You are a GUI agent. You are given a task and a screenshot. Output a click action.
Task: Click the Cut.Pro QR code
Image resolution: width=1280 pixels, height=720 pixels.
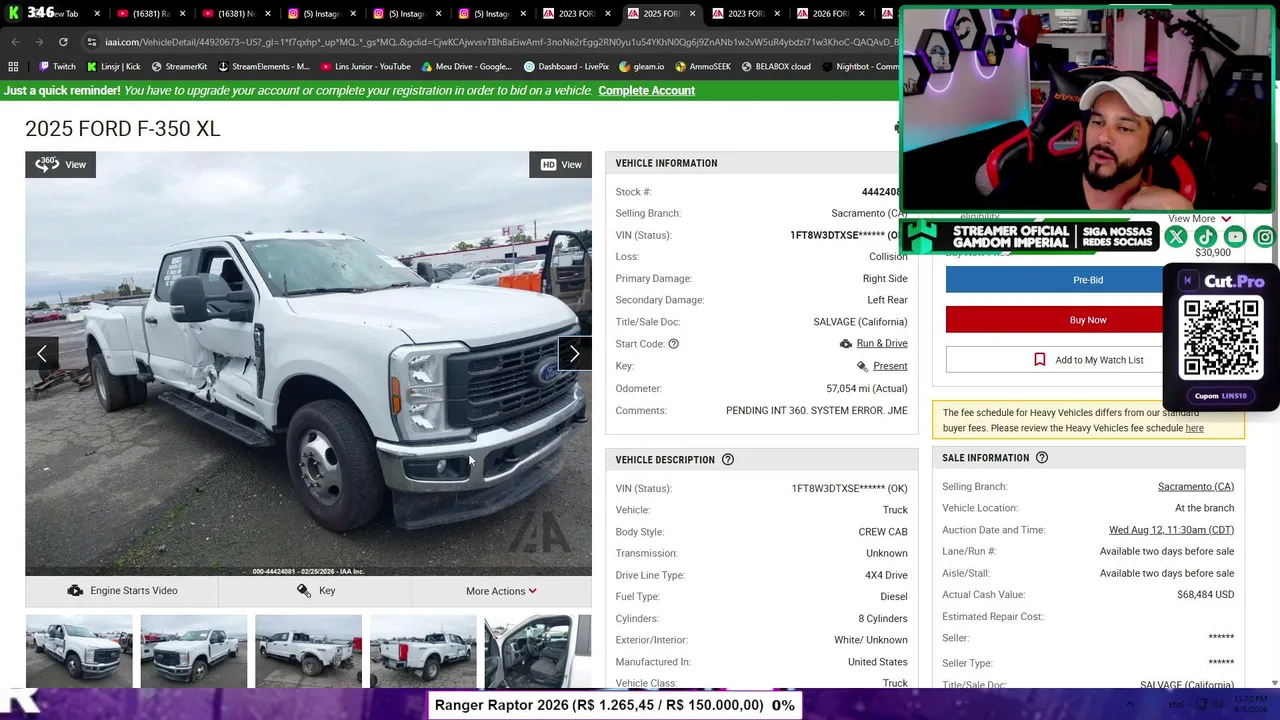[x=1221, y=338]
